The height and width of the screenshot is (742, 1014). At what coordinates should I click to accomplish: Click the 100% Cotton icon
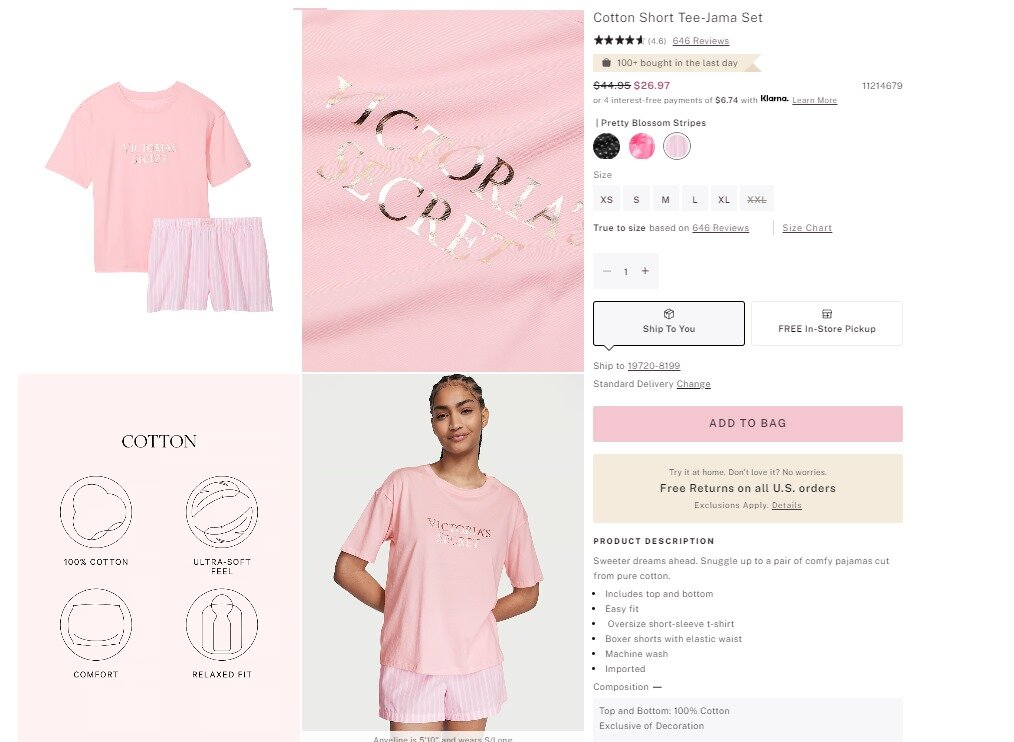96,512
